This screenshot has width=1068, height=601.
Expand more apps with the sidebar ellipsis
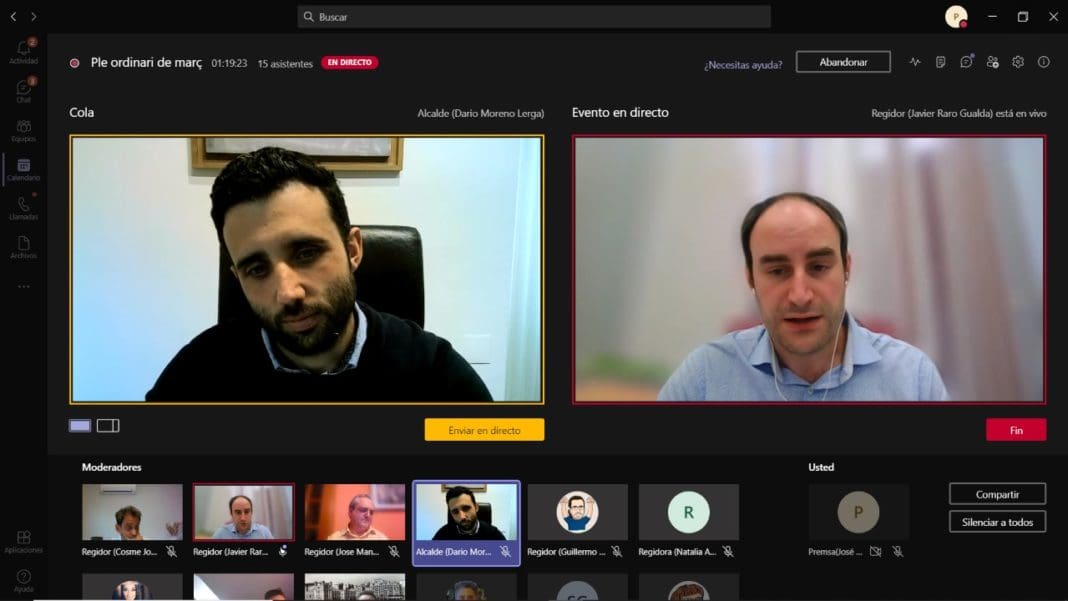(x=24, y=287)
